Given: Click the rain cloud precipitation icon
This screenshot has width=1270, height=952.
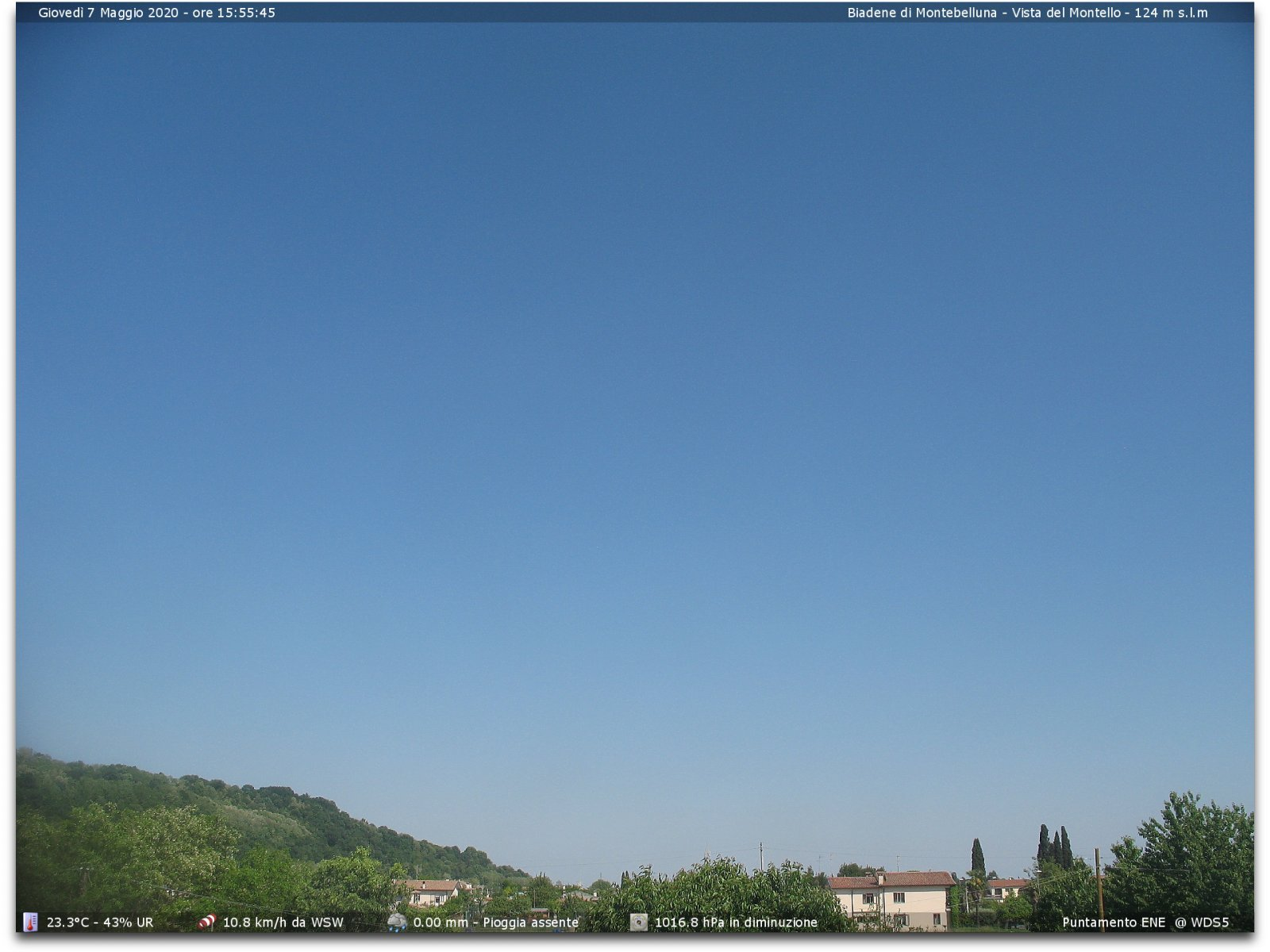Looking at the screenshot, I should (x=397, y=922).
